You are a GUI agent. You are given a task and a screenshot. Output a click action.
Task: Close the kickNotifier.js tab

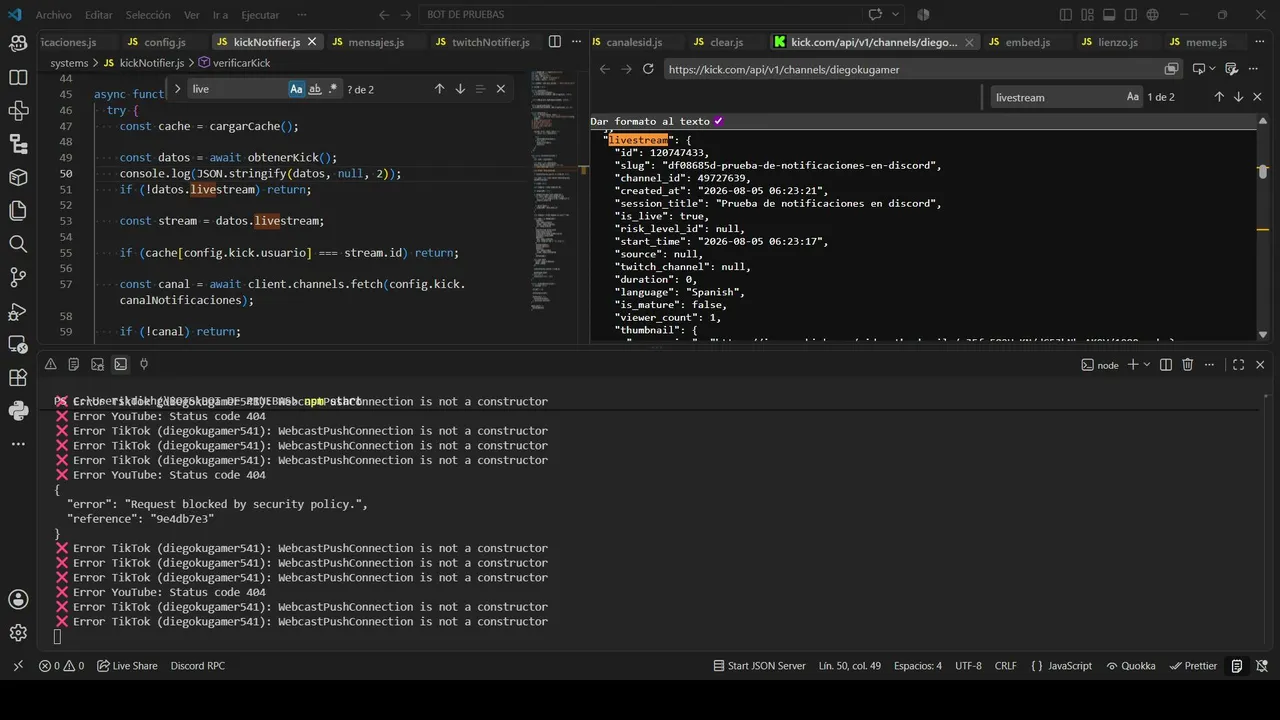(x=311, y=42)
